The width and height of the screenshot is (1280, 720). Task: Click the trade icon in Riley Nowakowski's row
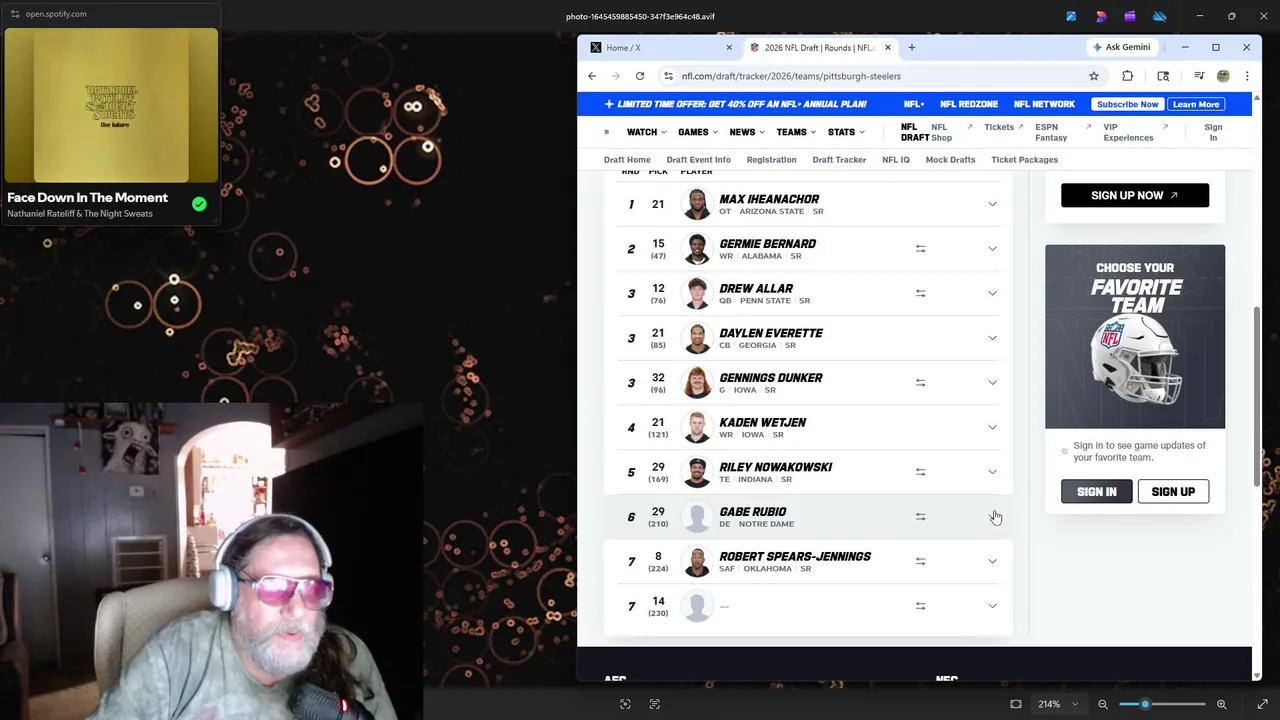point(920,472)
